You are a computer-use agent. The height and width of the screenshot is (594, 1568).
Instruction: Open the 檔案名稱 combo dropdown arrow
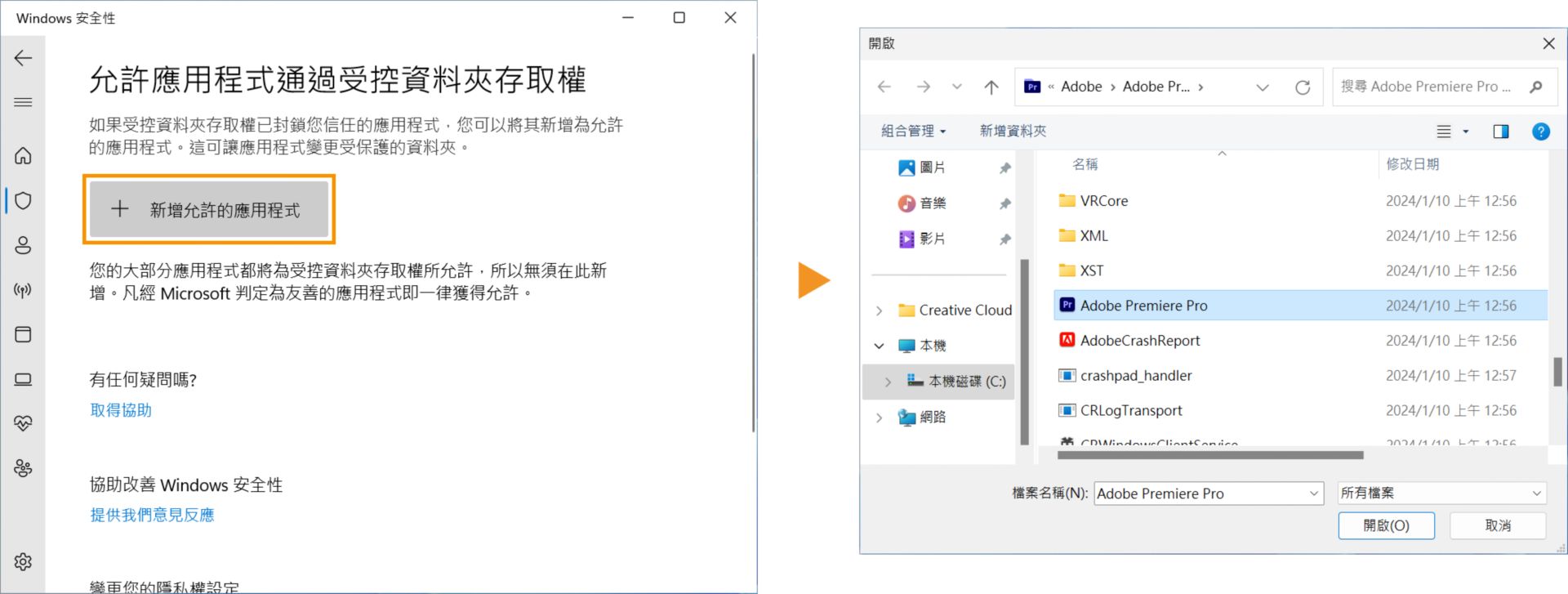click(1314, 494)
